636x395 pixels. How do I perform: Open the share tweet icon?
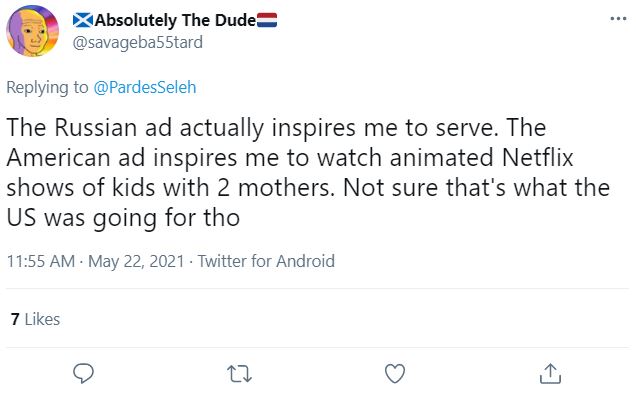tap(550, 374)
